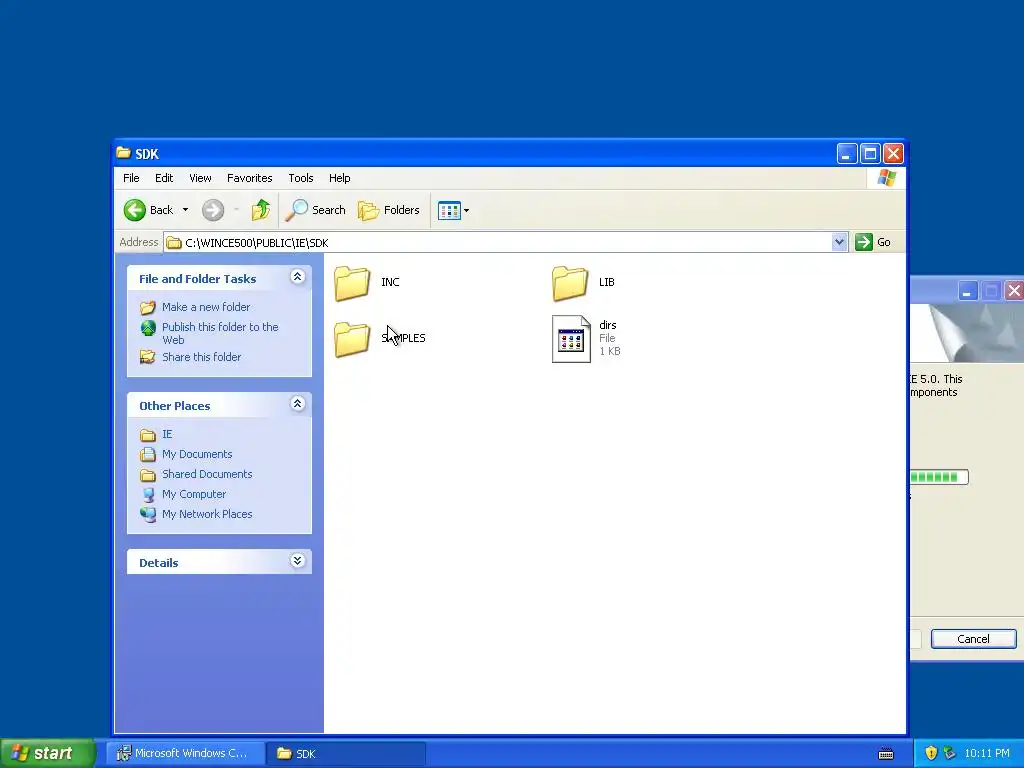Open the Tools menu
The width and height of the screenshot is (1024, 768).
click(x=300, y=178)
